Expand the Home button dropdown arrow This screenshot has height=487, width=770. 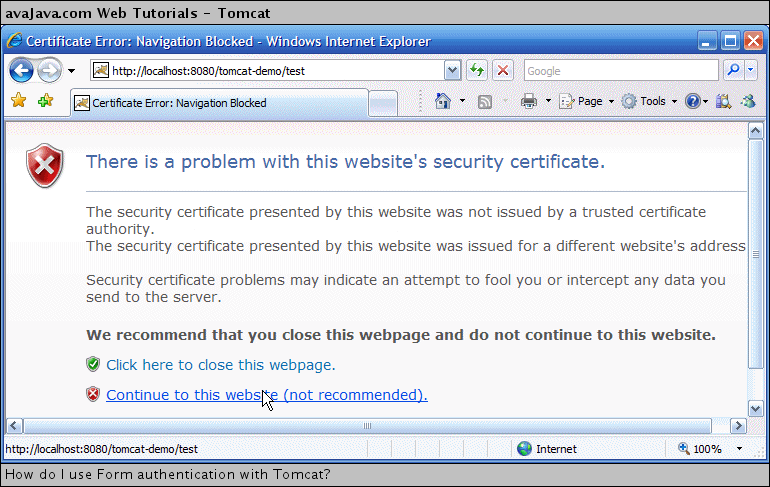tap(462, 101)
